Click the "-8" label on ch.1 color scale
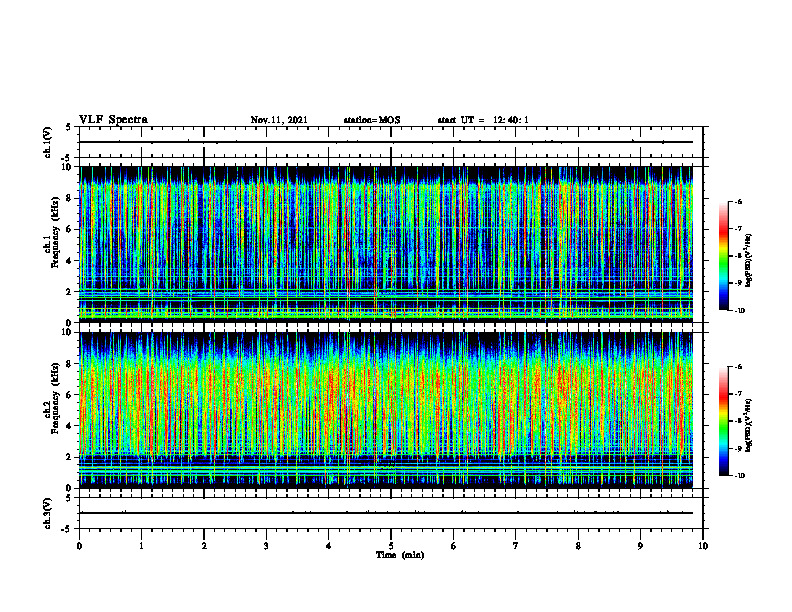 [x=738, y=256]
